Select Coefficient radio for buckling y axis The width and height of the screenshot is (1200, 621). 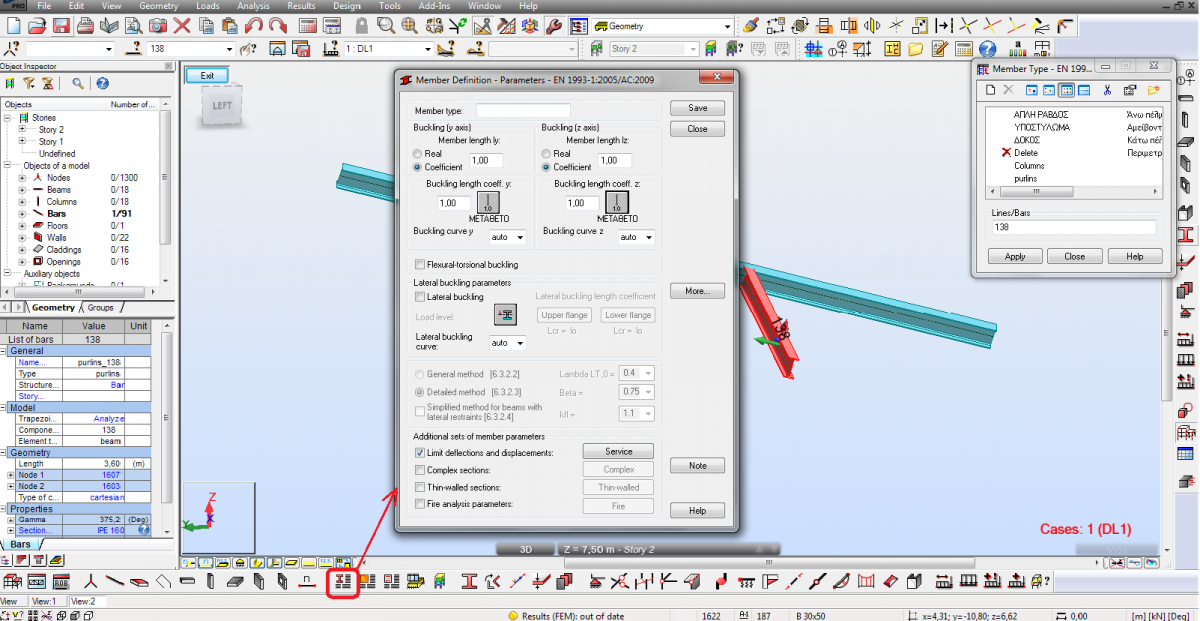[418, 167]
